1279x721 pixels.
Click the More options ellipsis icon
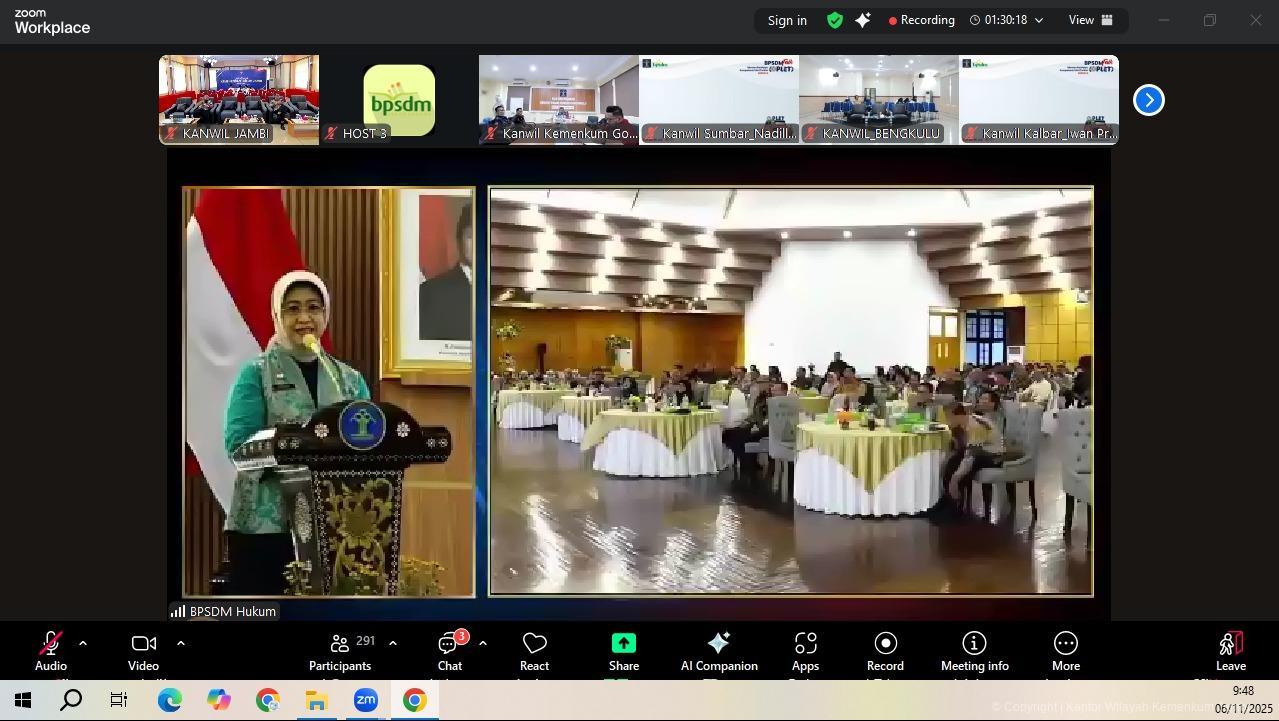tap(1065, 643)
